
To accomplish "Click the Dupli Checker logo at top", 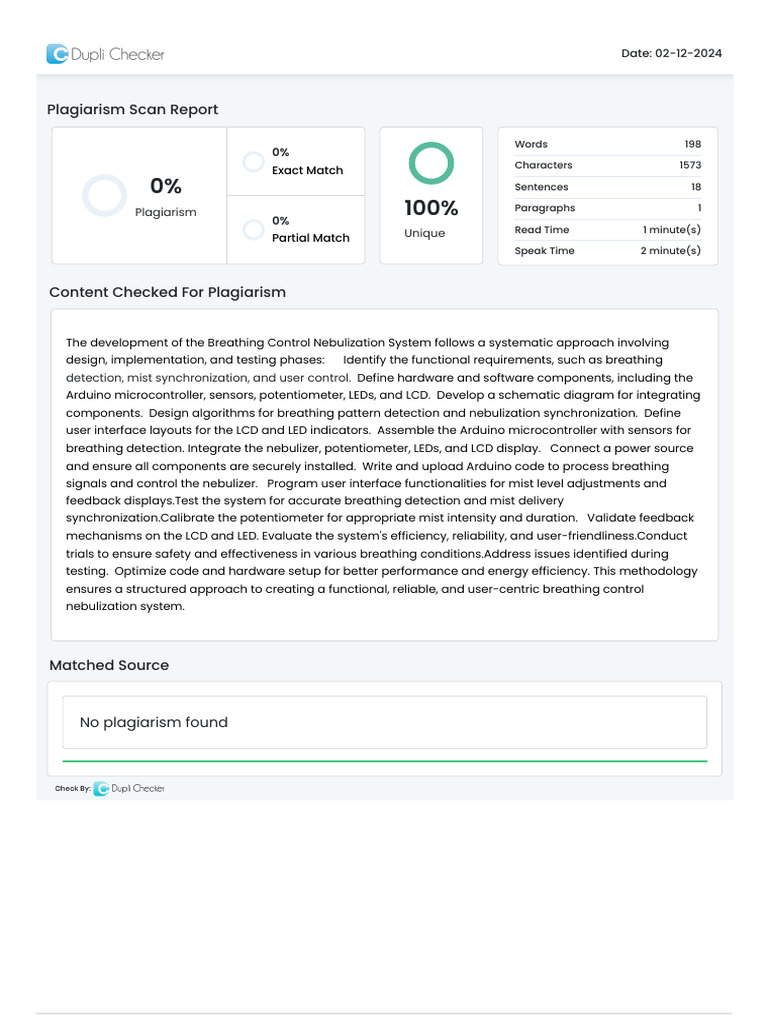I will [105, 54].
